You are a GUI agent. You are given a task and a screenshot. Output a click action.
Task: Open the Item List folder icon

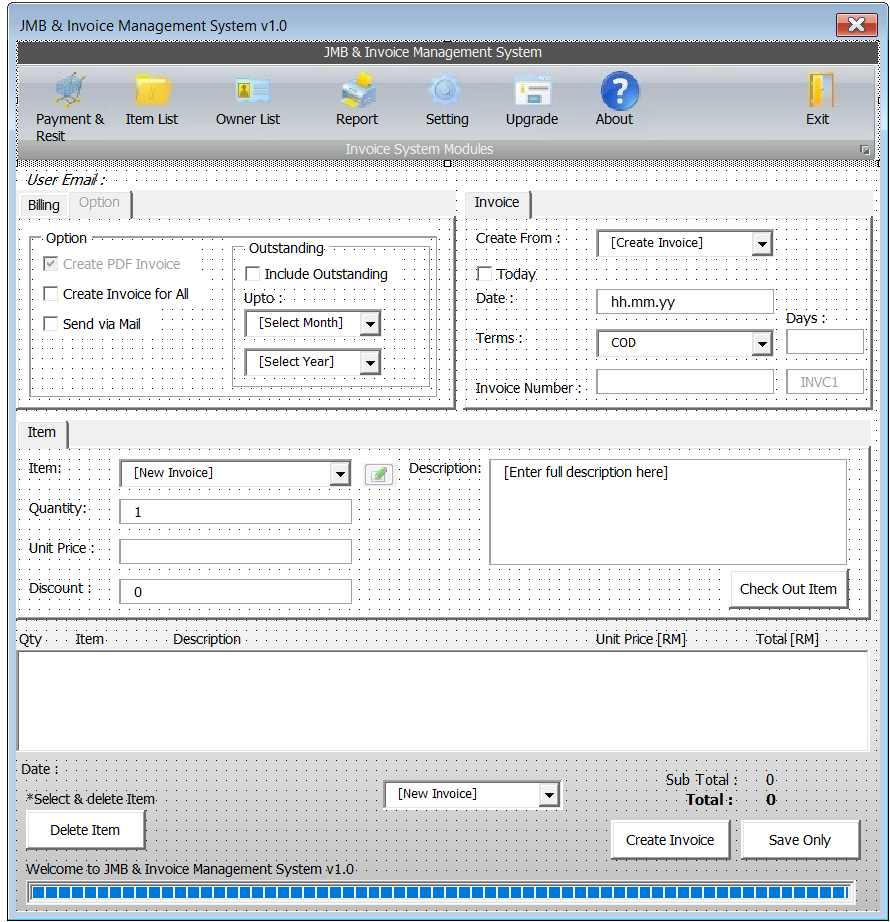(x=152, y=91)
